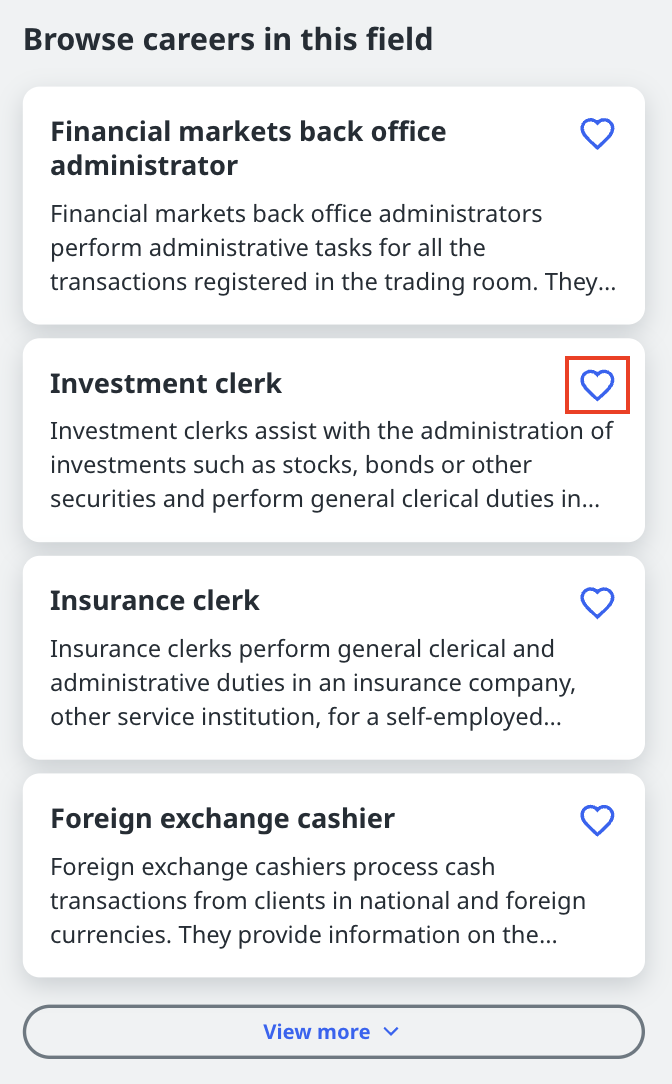
Task: Open the Foreign exchange cashier title link
Action: (x=222, y=819)
